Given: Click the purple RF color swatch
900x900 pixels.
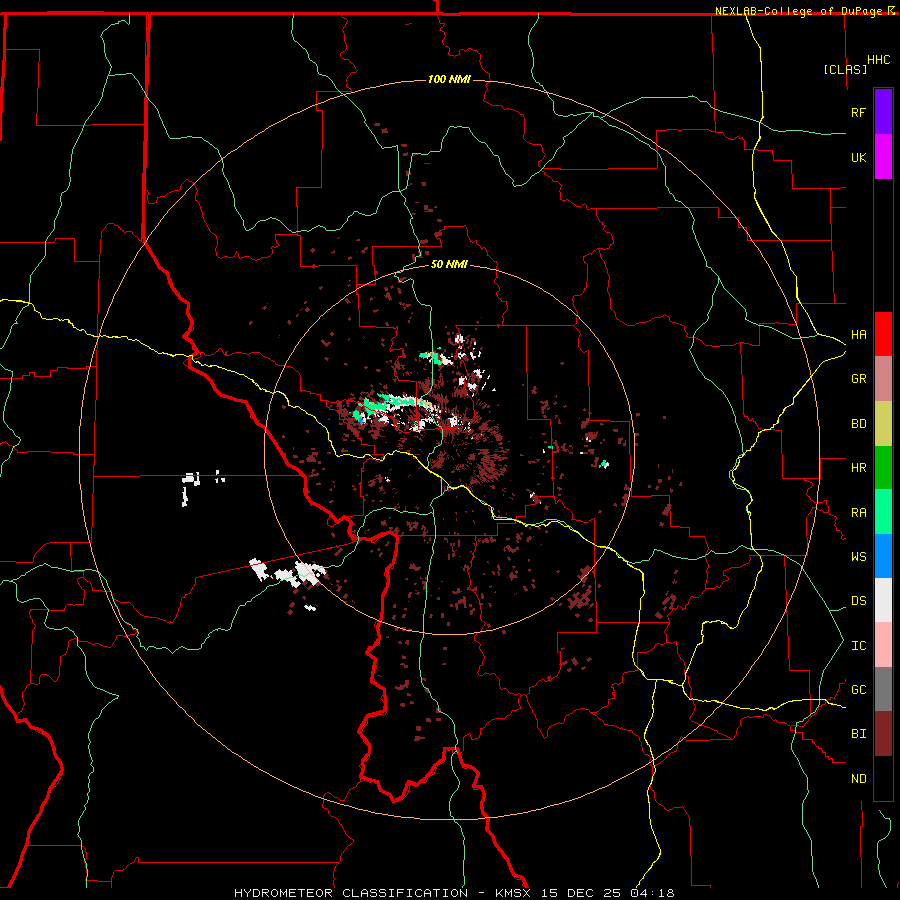Looking at the screenshot, I should point(883,111).
